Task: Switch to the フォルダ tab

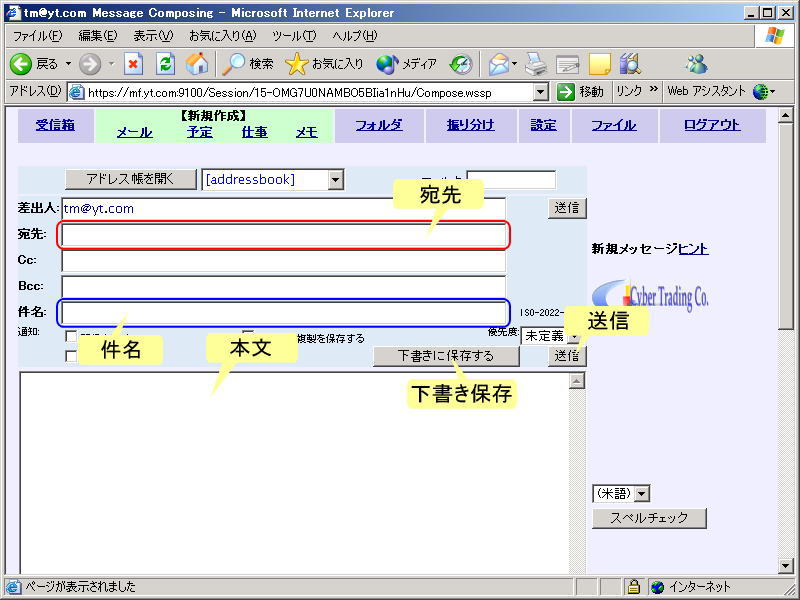Action: [379, 125]
